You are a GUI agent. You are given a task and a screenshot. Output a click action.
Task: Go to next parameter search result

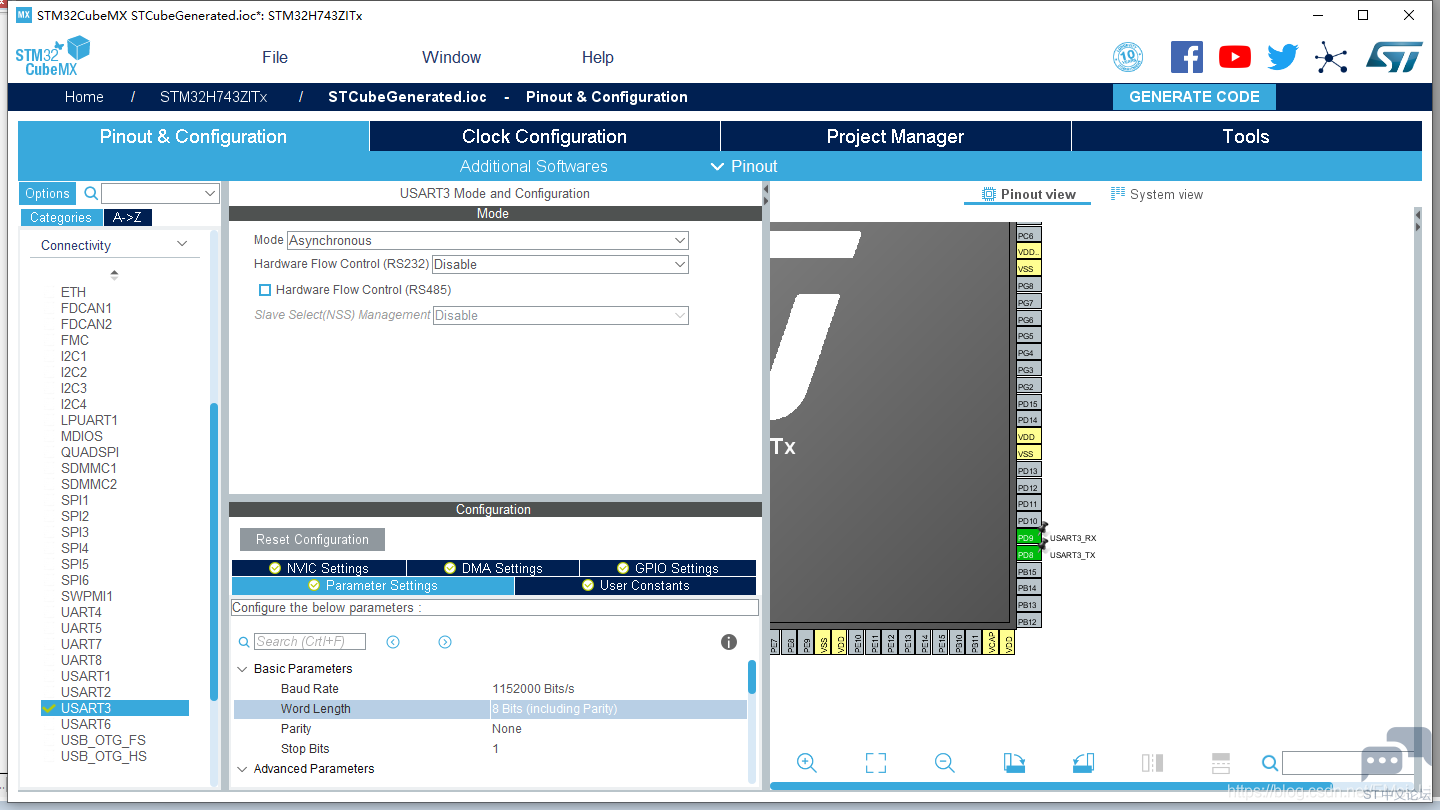tap(445, 642)
